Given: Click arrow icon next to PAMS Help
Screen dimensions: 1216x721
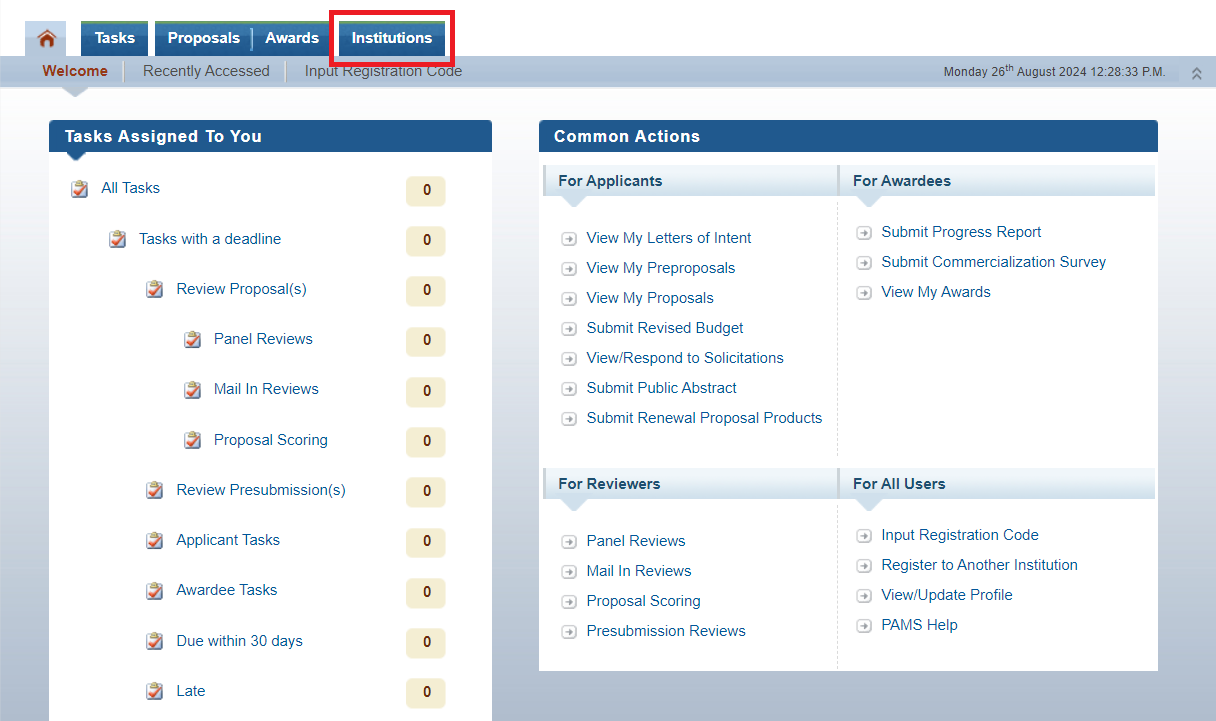Looking at the screenshot, I should [x=864, y=626].
